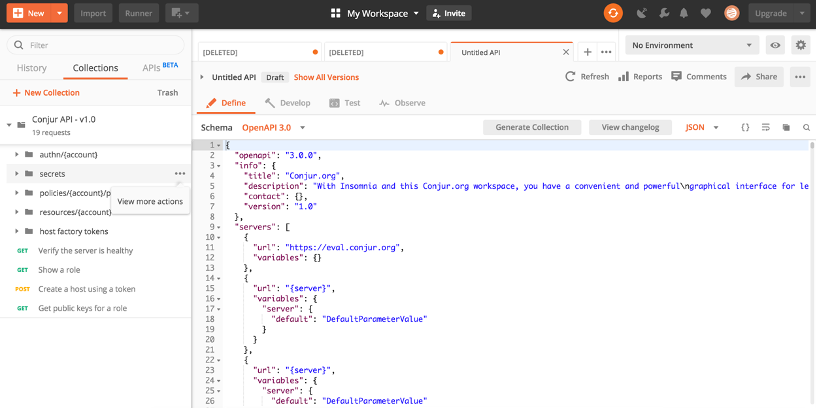Click the plus icon to open new tab
816x408 pixels.
(587, 52)
